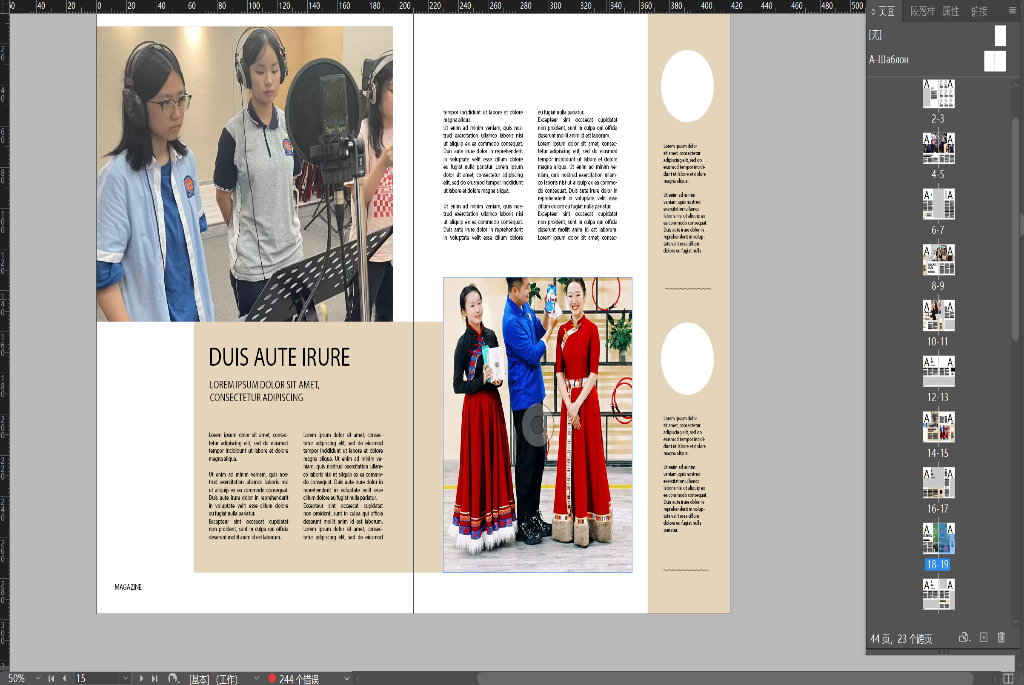Go to previous page arrow
The width and height of the screenshot is (1024, 685).
[65, 679]
